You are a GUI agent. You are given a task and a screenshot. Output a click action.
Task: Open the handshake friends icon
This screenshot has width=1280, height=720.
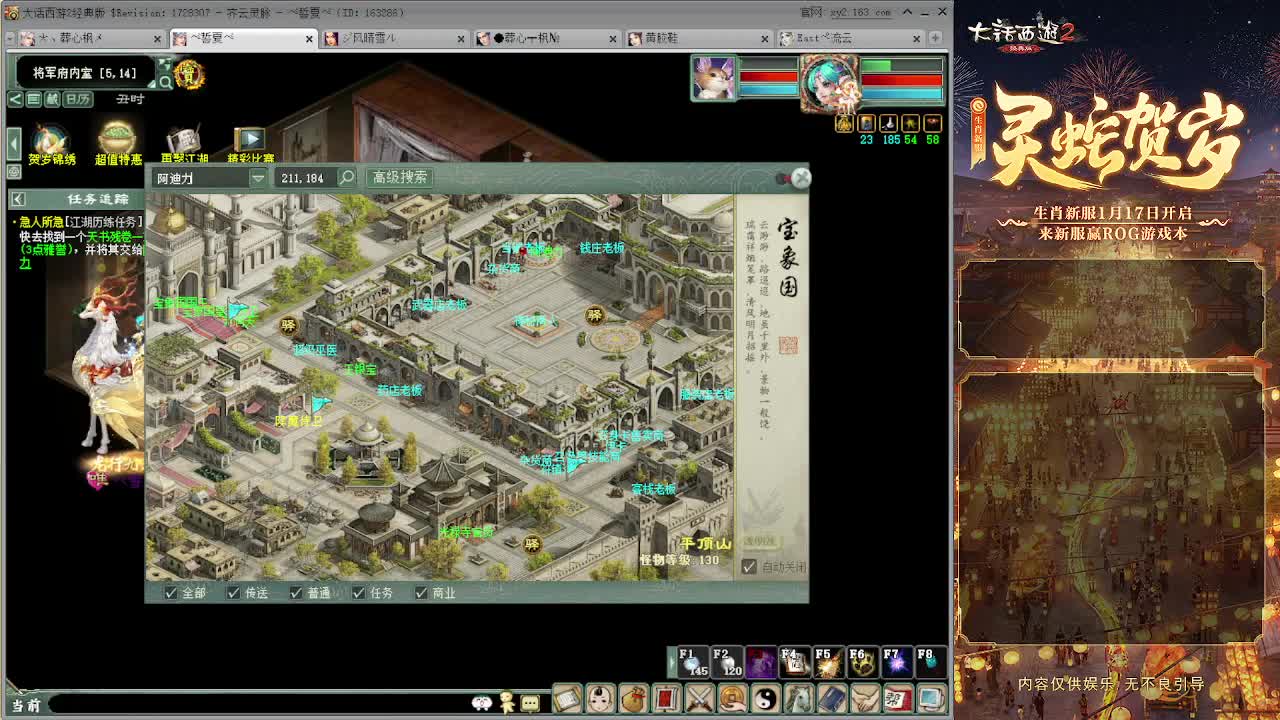click(x=864, y=699)
